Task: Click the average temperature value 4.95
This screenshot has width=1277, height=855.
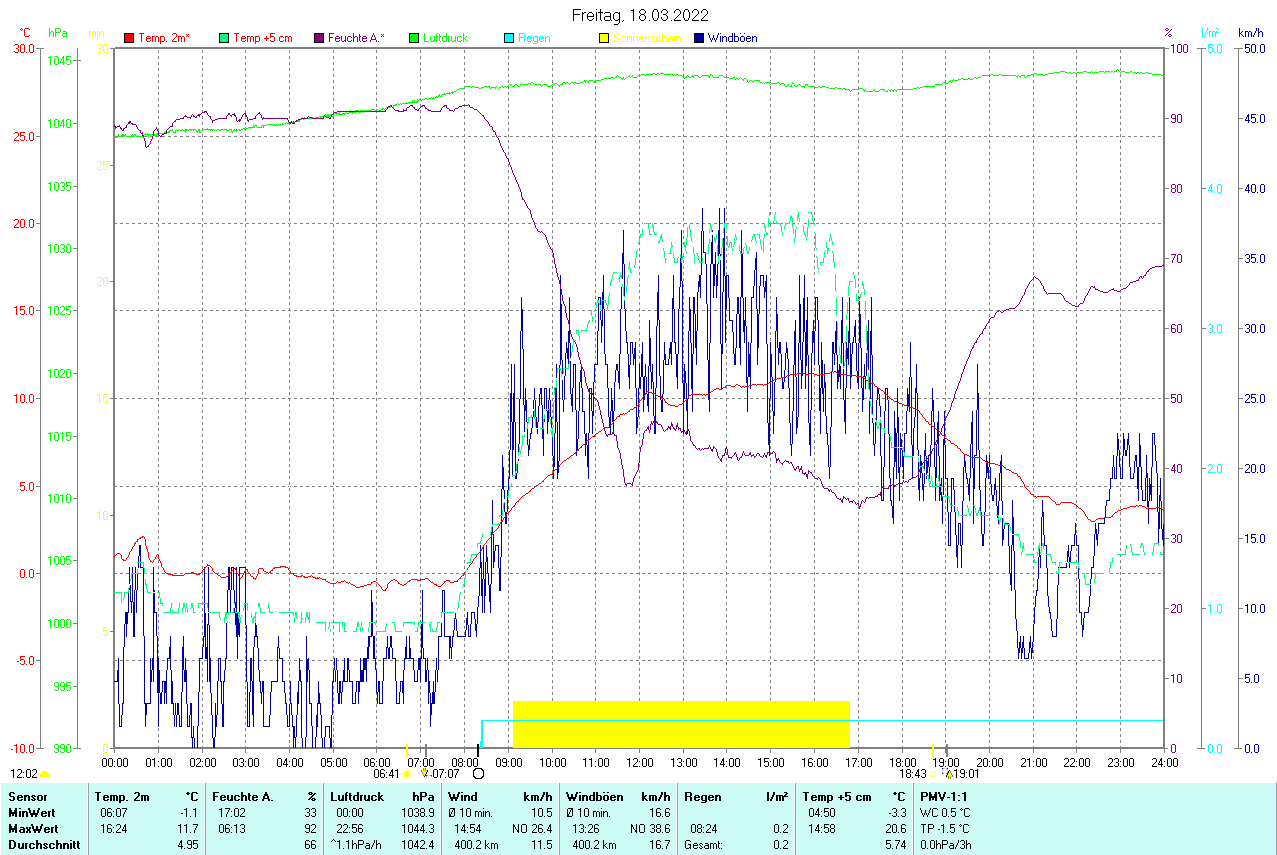Action: click(188, 845)
